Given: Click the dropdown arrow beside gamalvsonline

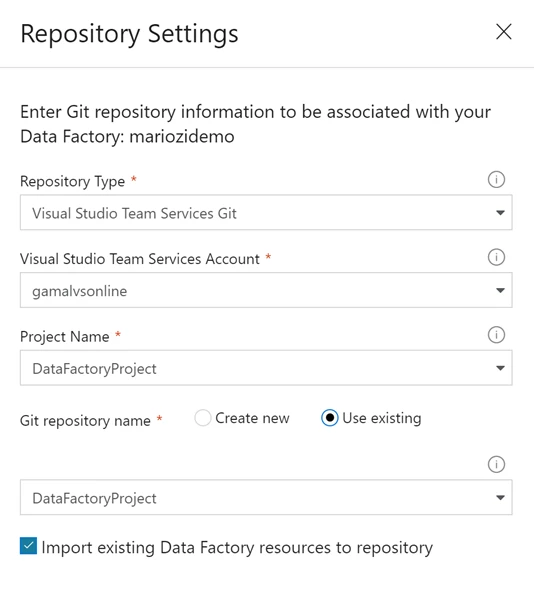Looking at the screenshot, I should tap(501, 291).
